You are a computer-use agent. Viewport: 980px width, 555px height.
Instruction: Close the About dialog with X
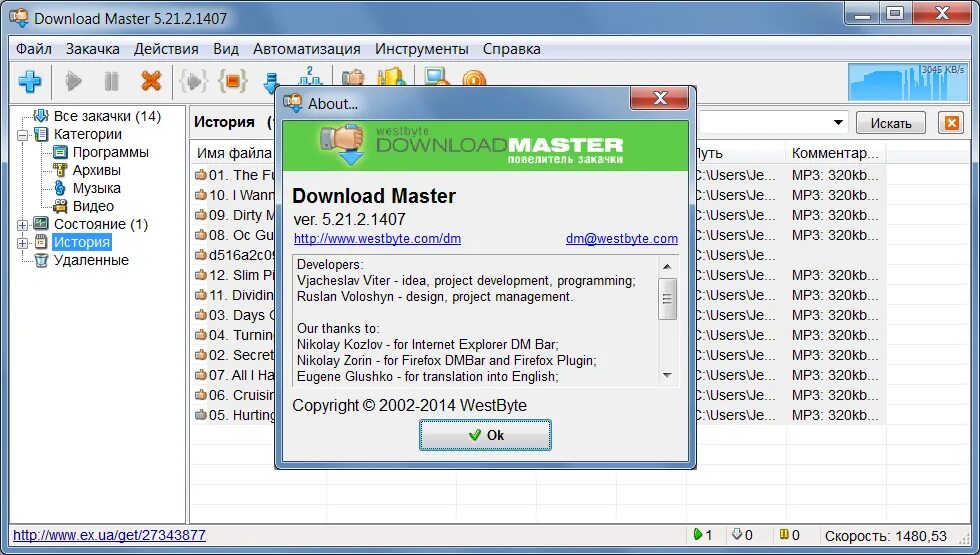click(x=659, y=98)
